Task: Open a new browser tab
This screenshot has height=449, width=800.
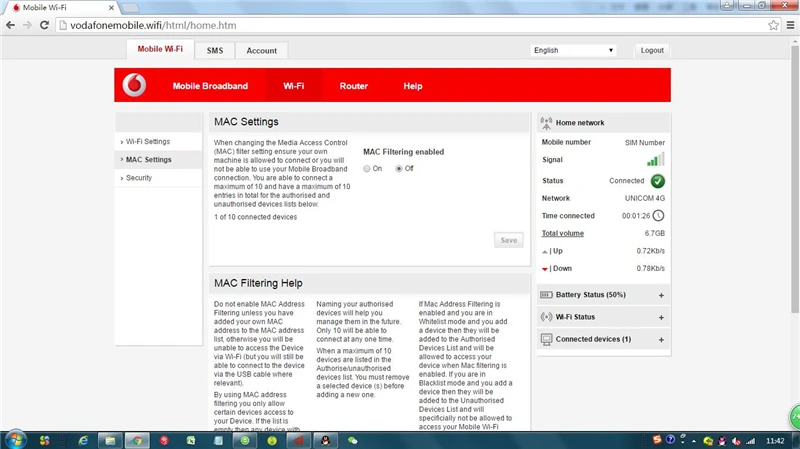Action: [x=130, y=8]
